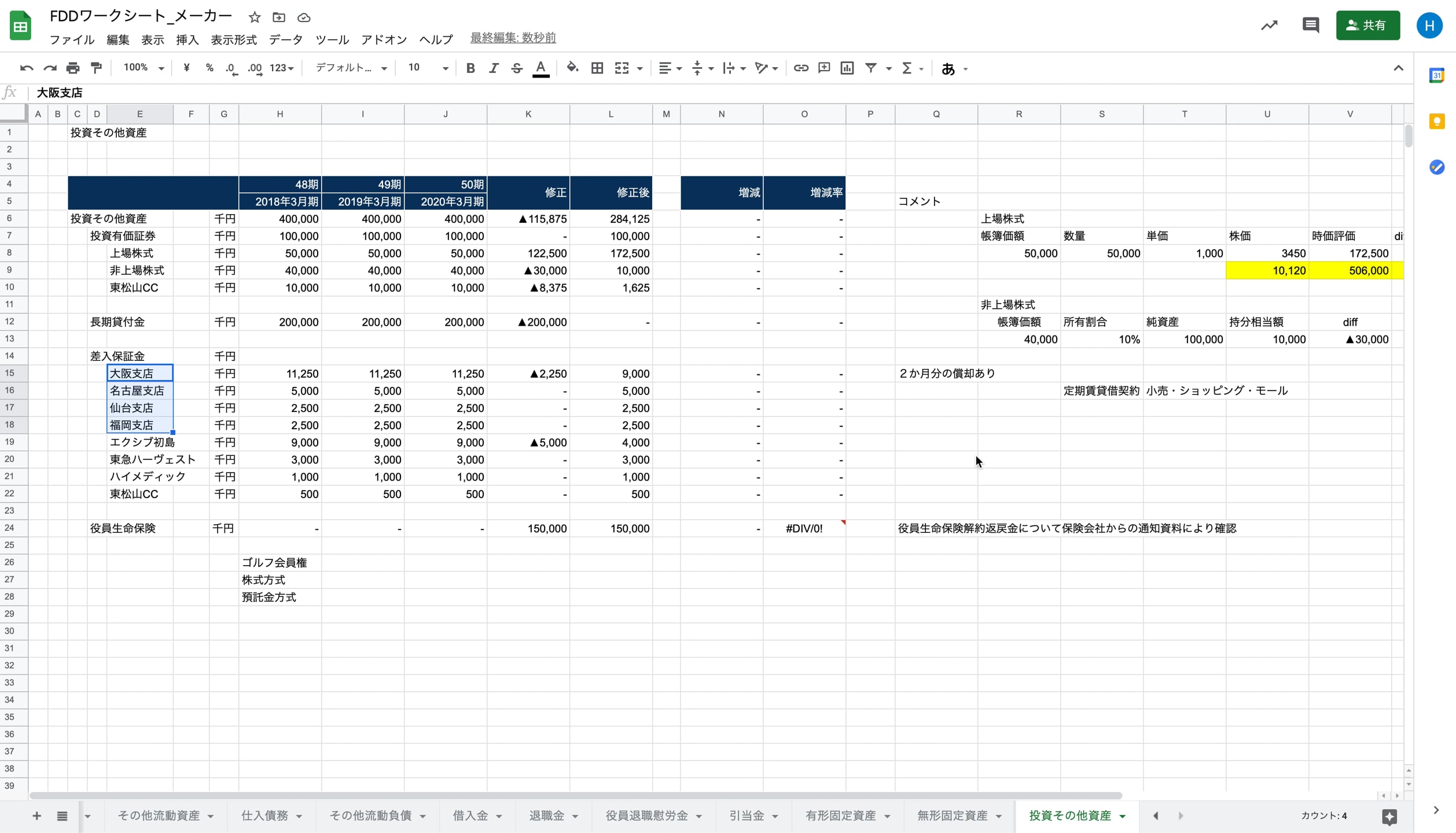
Task: Open the borders tool
Action: [597, 68]
